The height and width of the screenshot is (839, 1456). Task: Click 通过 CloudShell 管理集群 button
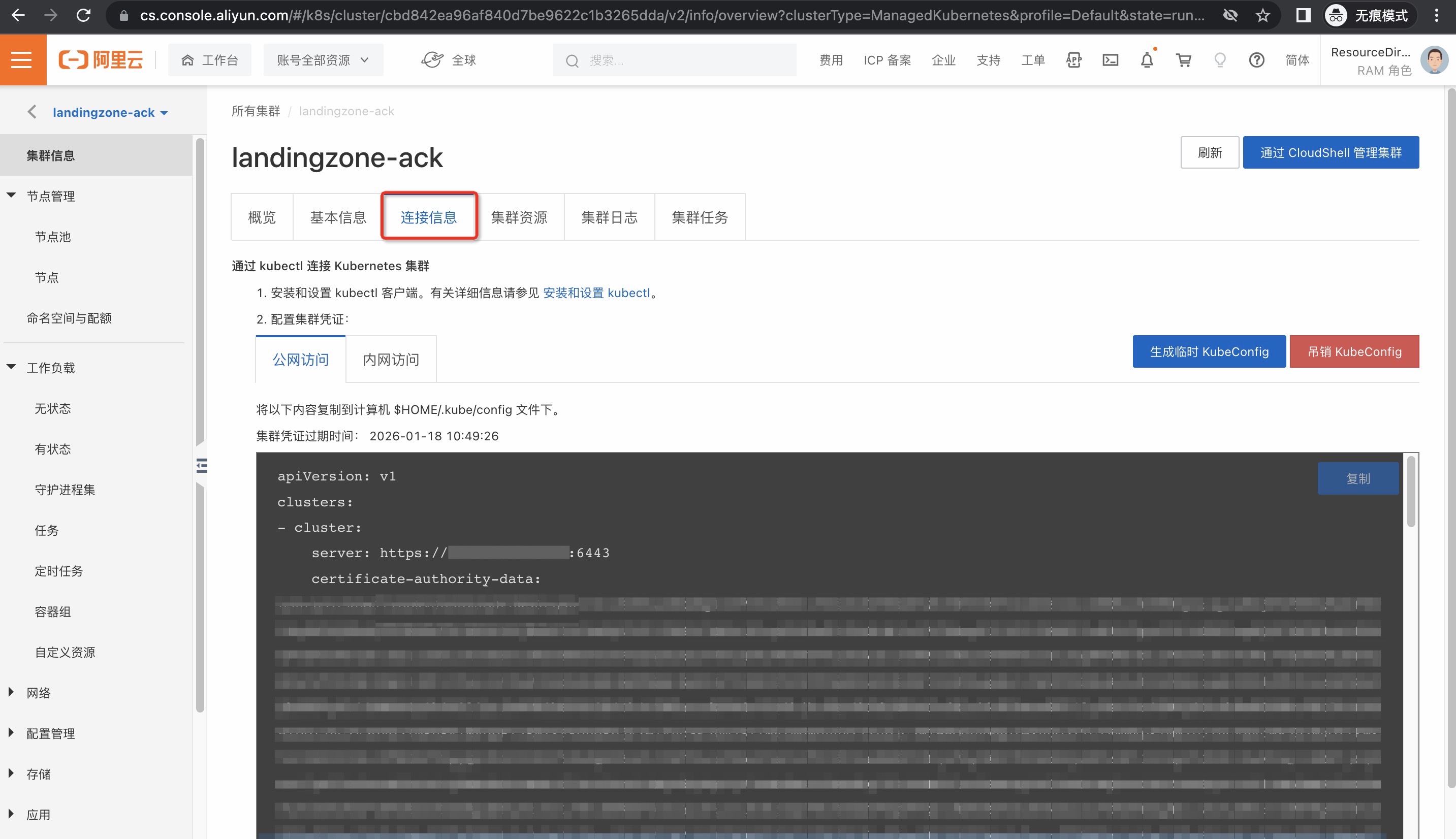tap(1331, 153)
